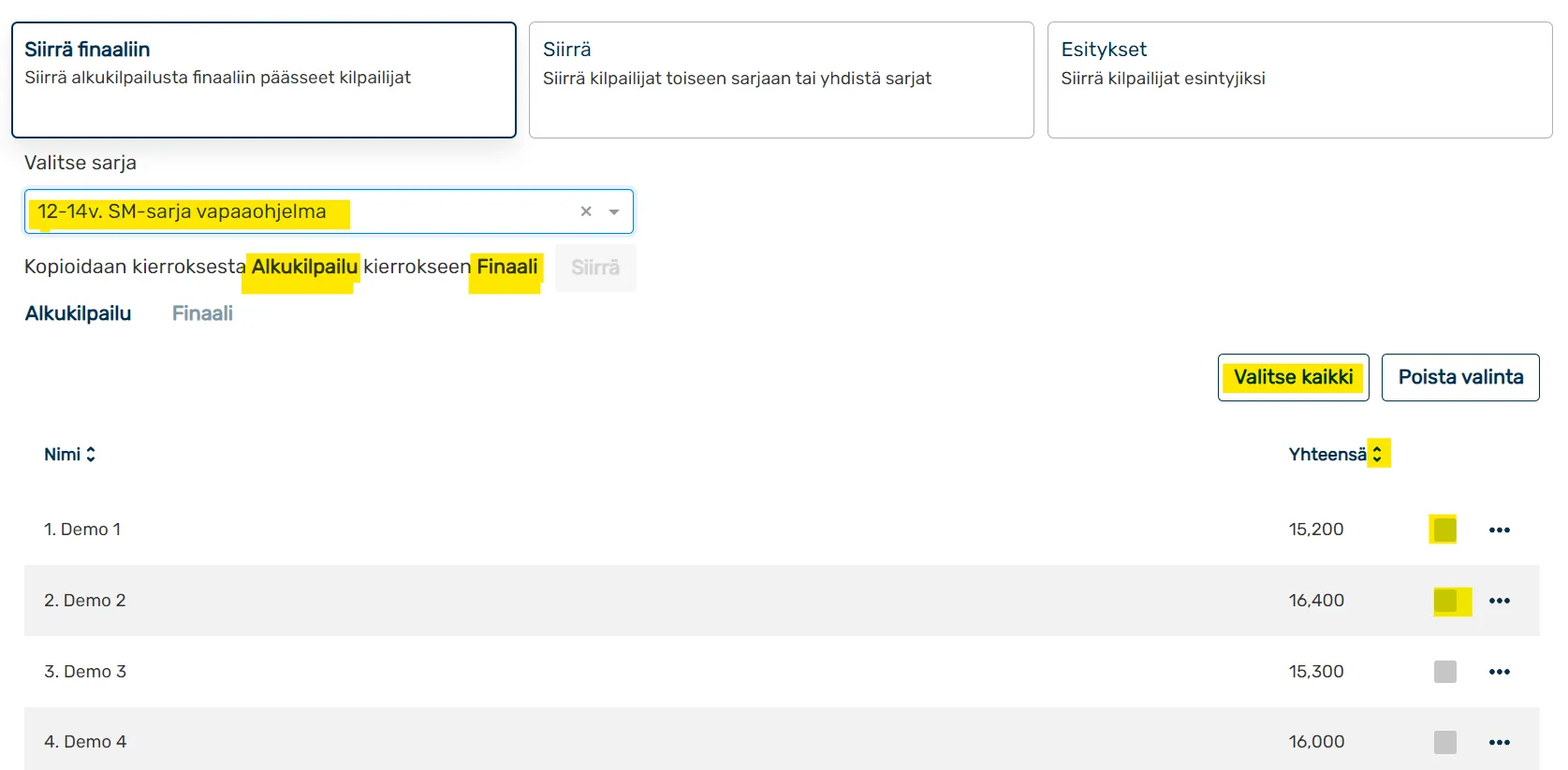Viewport: 1568px width, 770px height.
Task: Click the series field showing 12-14v. SM-sarja vapaaohjelma
Action: pyautogui.click(x=329, y=211)
